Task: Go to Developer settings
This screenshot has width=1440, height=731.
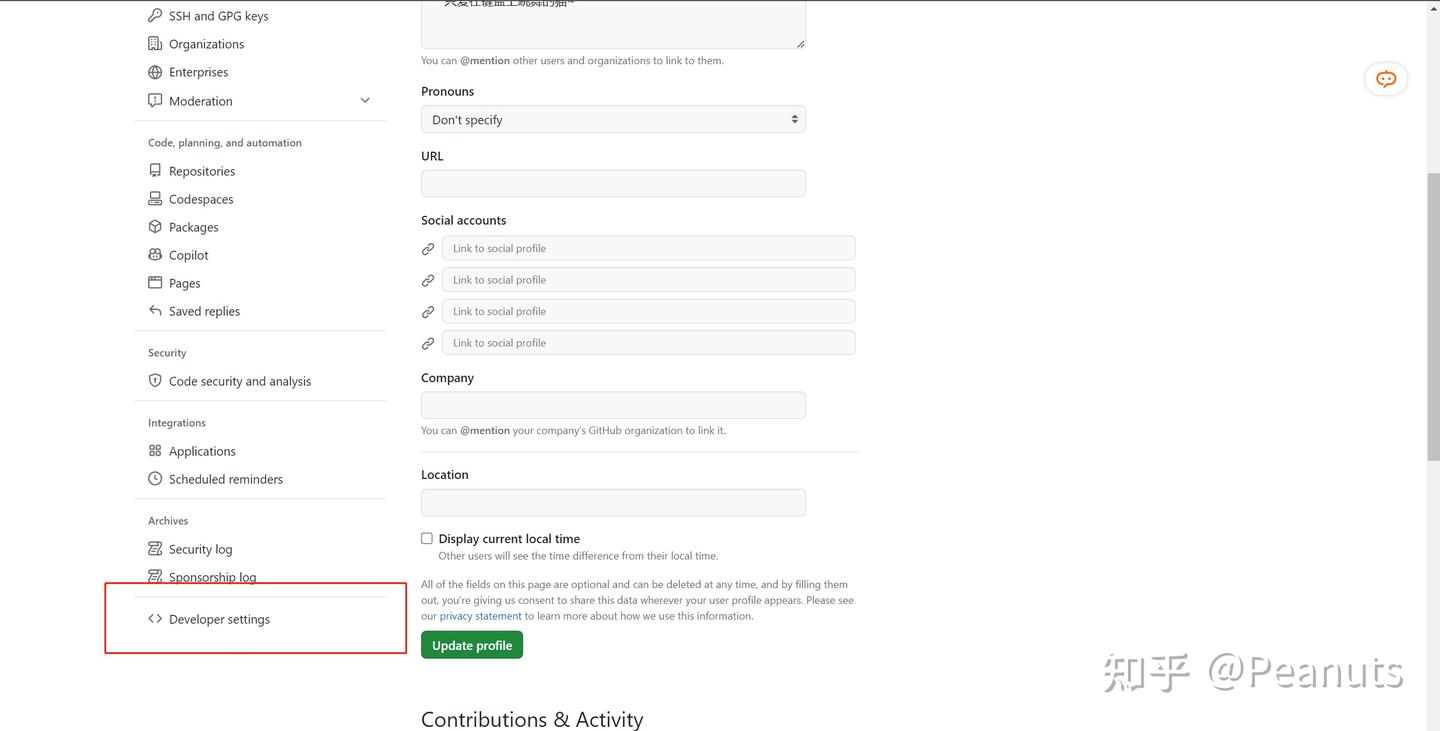Action: pos(218,618)
